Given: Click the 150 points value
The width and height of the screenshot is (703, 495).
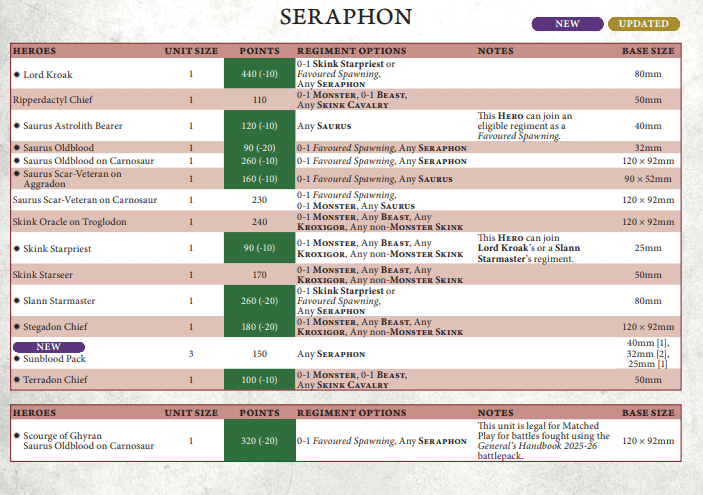Looking at the screenshot, I should pos(260,354).
